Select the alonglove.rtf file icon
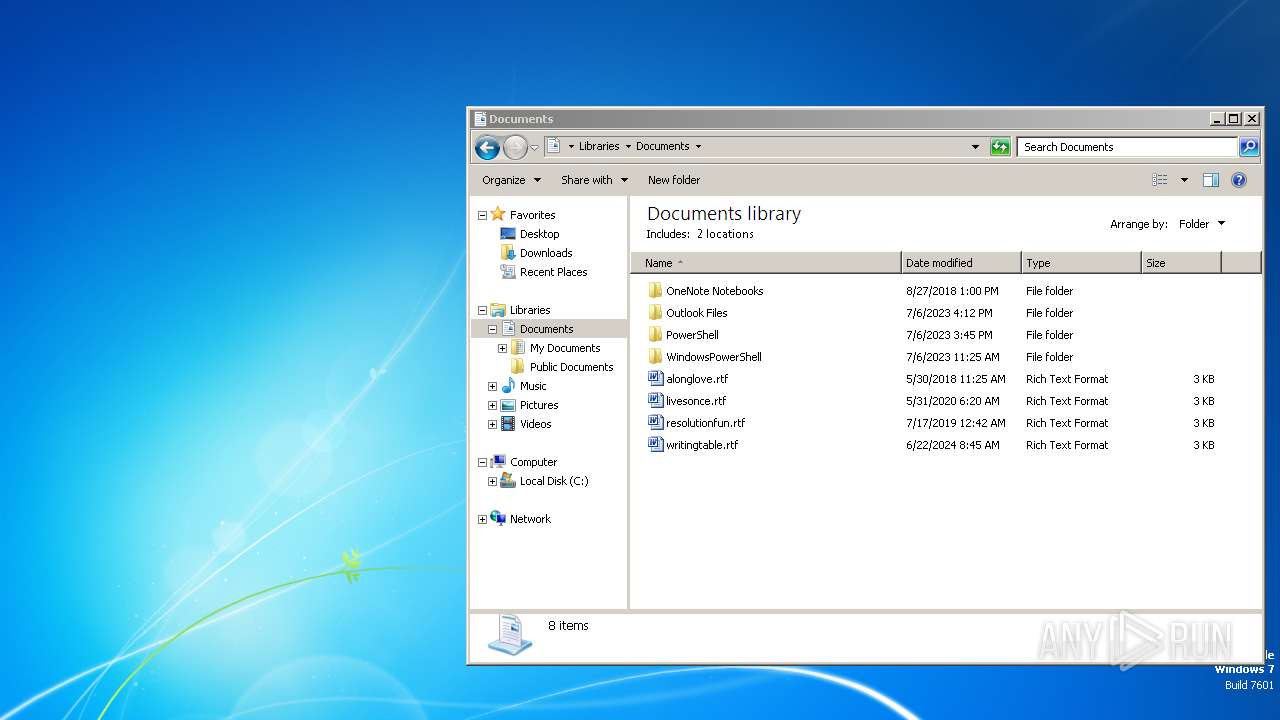Viewport: 1280px width, 720px height. (655, 379)
